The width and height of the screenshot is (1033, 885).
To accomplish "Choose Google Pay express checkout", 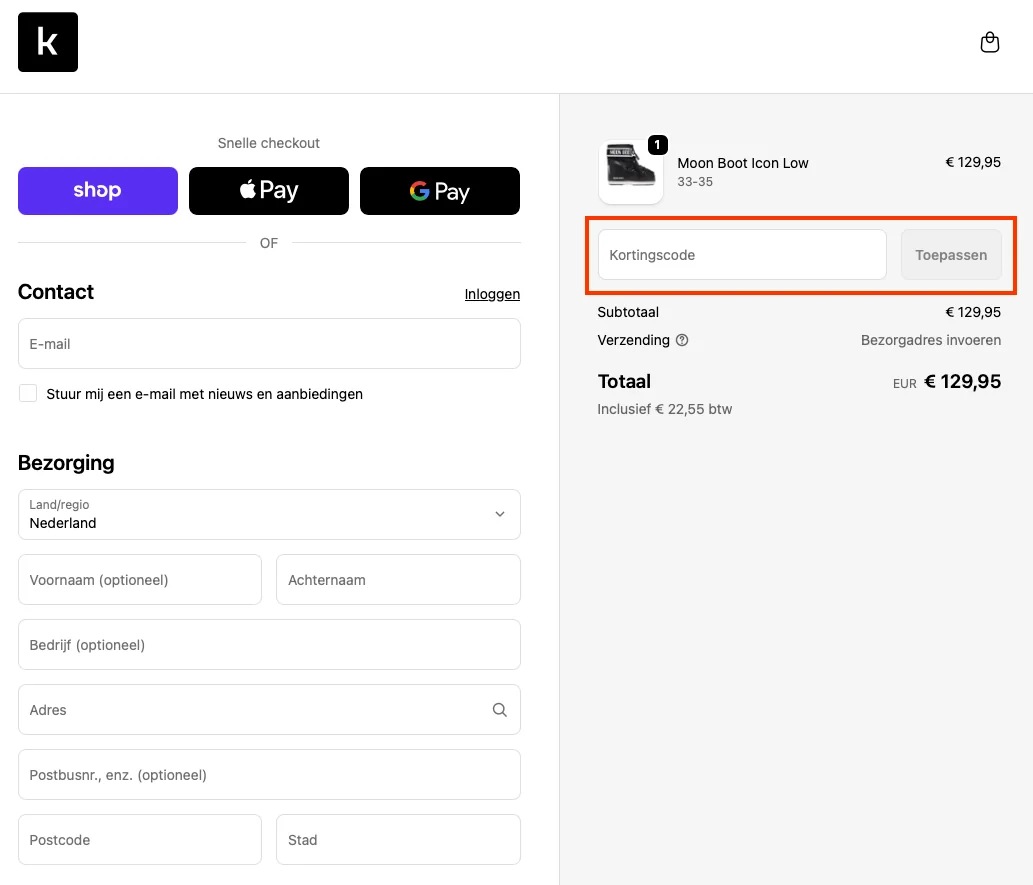I will 440,191.
